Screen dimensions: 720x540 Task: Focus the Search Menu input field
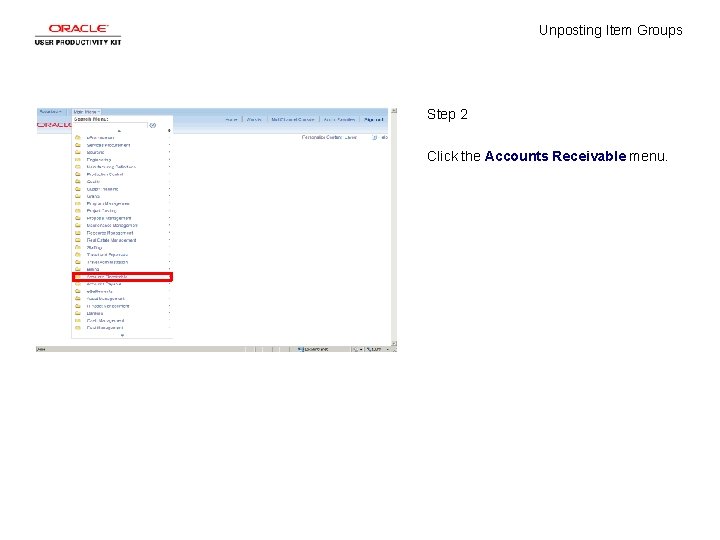click(x=110, y=125)
